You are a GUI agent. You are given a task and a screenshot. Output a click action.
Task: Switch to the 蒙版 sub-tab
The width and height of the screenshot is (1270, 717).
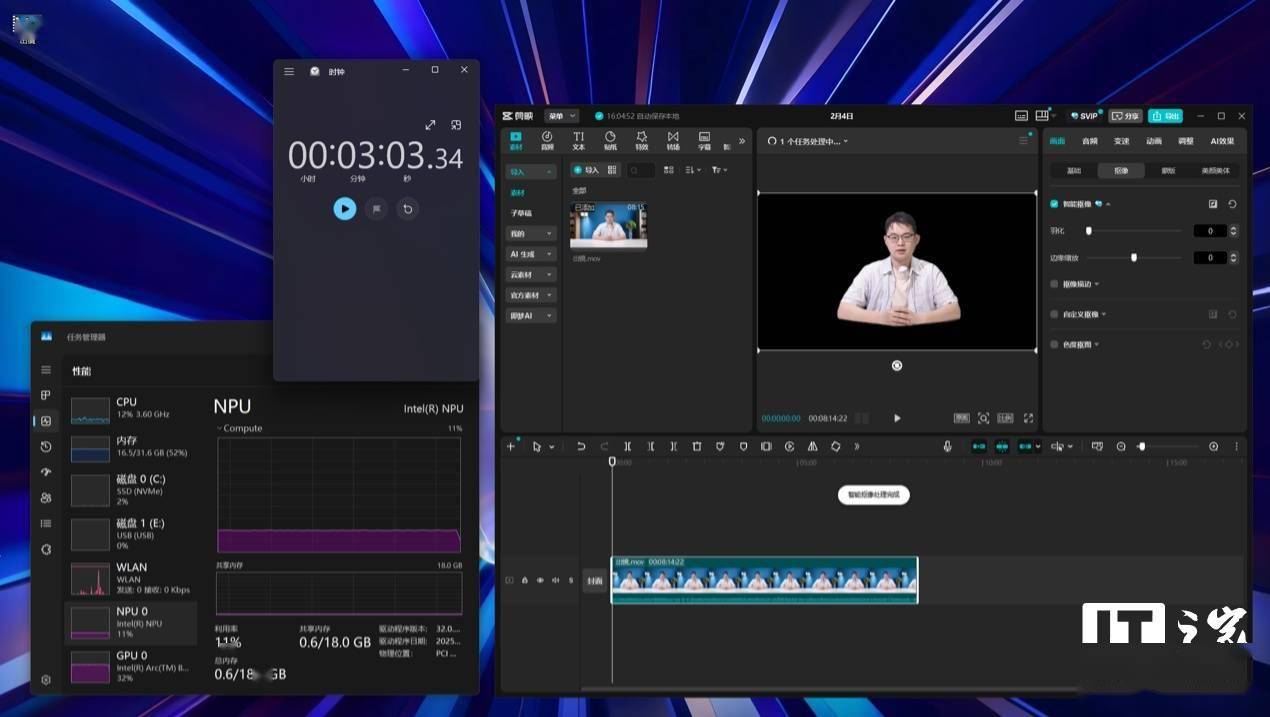coord(1167,171)
